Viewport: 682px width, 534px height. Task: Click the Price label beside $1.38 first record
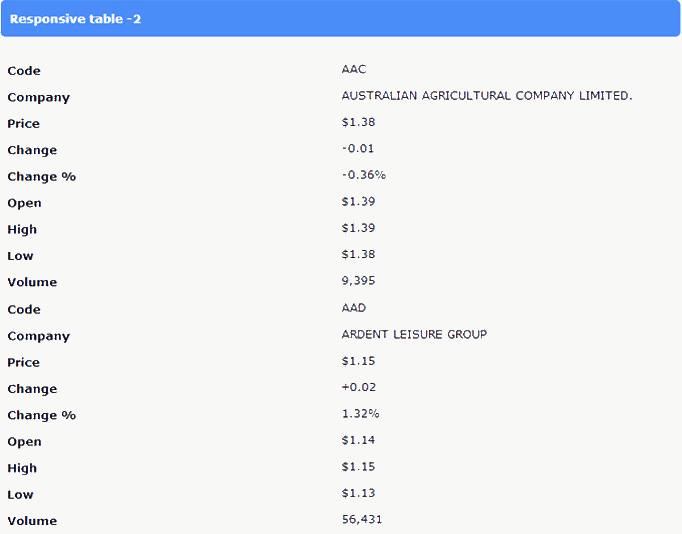pyautogui.click(x=23, y=124)
